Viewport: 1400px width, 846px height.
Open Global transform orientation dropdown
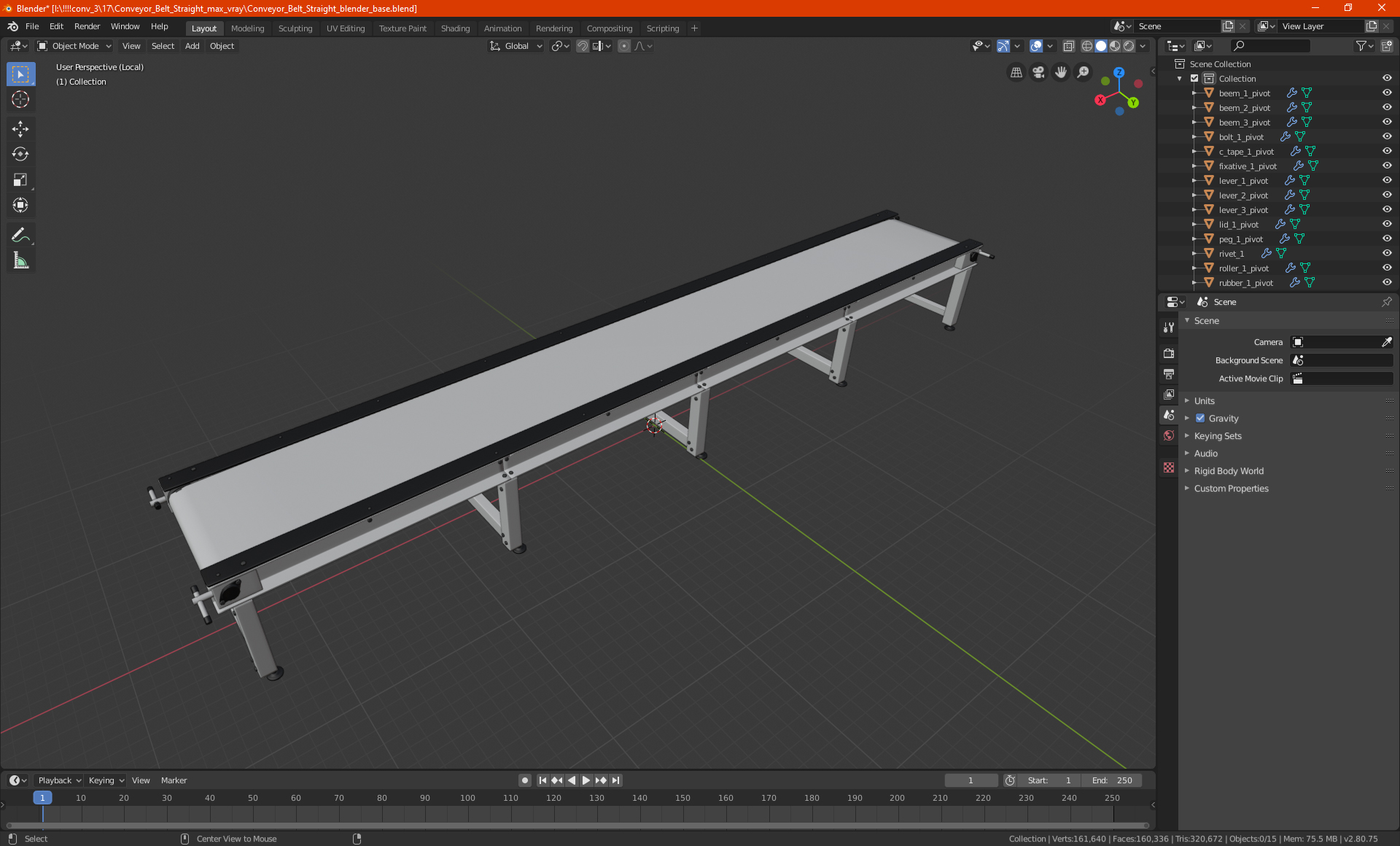coord(516,46)
